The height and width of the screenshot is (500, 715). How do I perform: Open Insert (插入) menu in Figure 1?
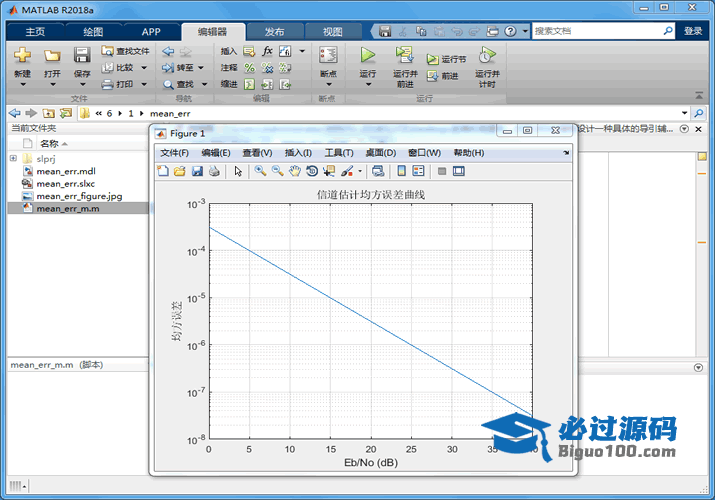click(298, 153)
